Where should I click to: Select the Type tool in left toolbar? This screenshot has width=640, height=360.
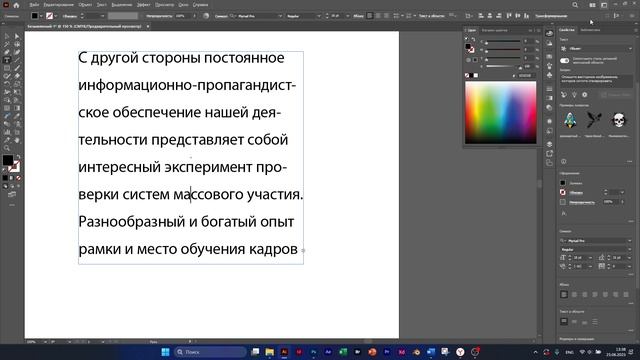click(7, 60)
